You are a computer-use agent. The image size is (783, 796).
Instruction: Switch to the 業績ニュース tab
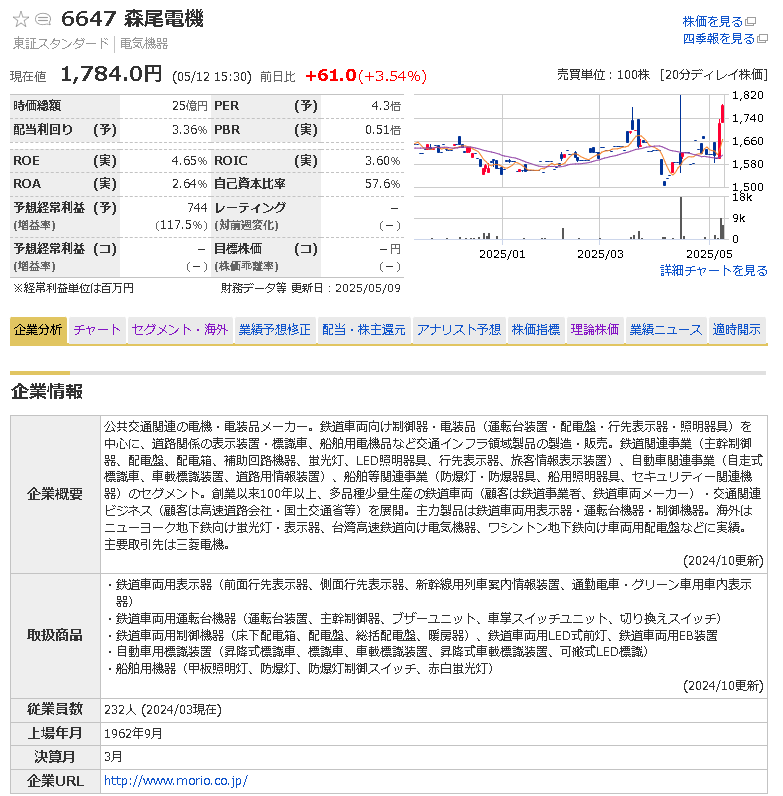(x=665, y=329)
